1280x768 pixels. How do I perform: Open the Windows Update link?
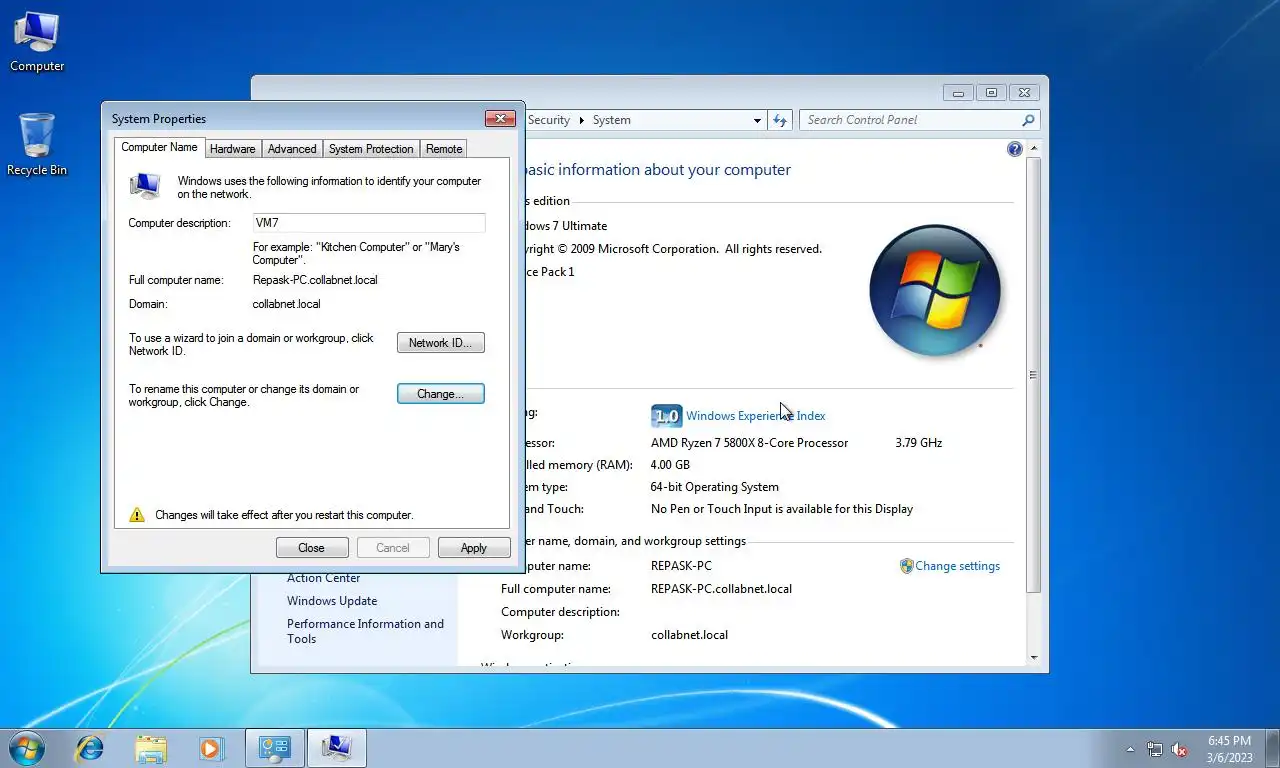click(x=332, y=601)
